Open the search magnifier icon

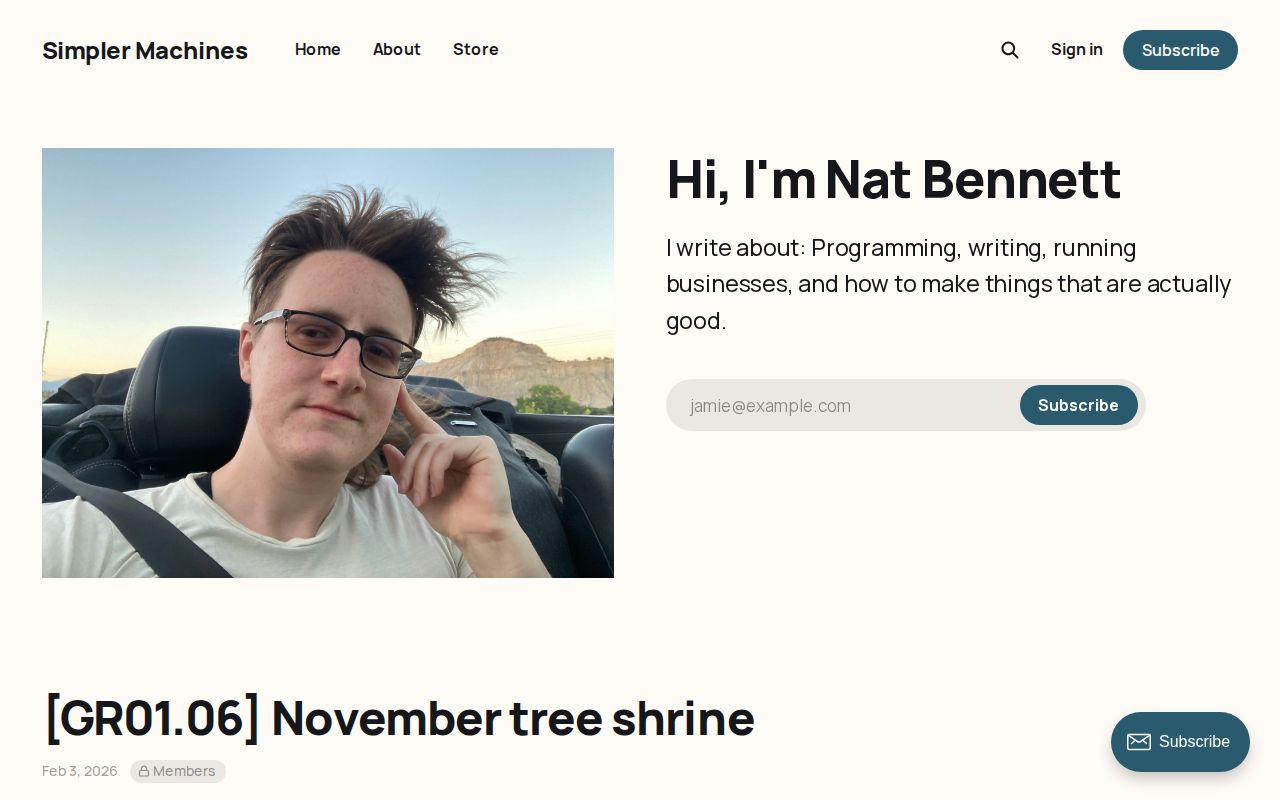[x=1010, y=50]
